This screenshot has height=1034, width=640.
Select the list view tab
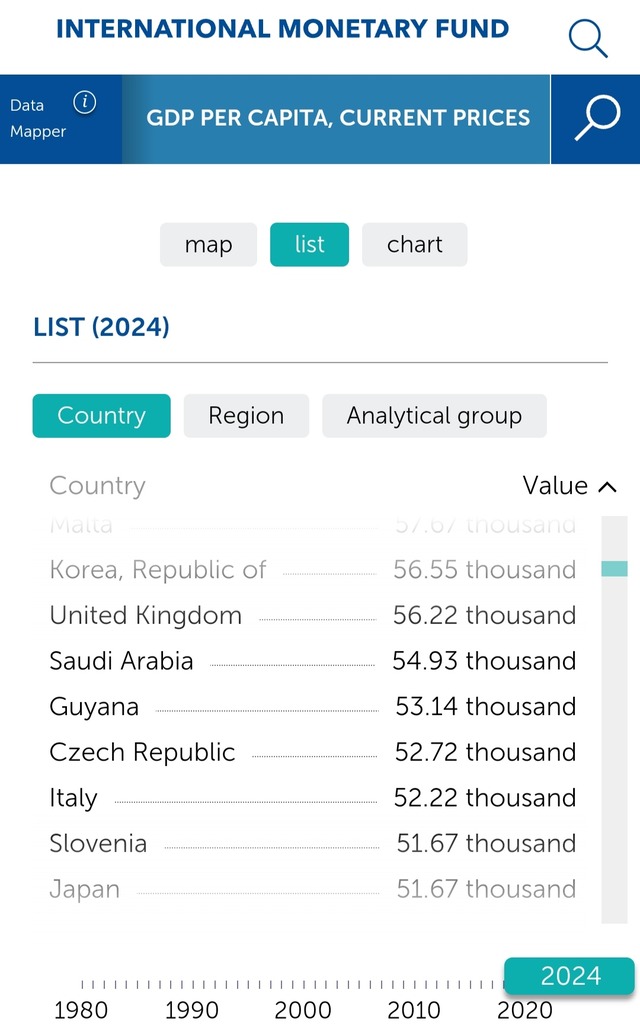309,245
